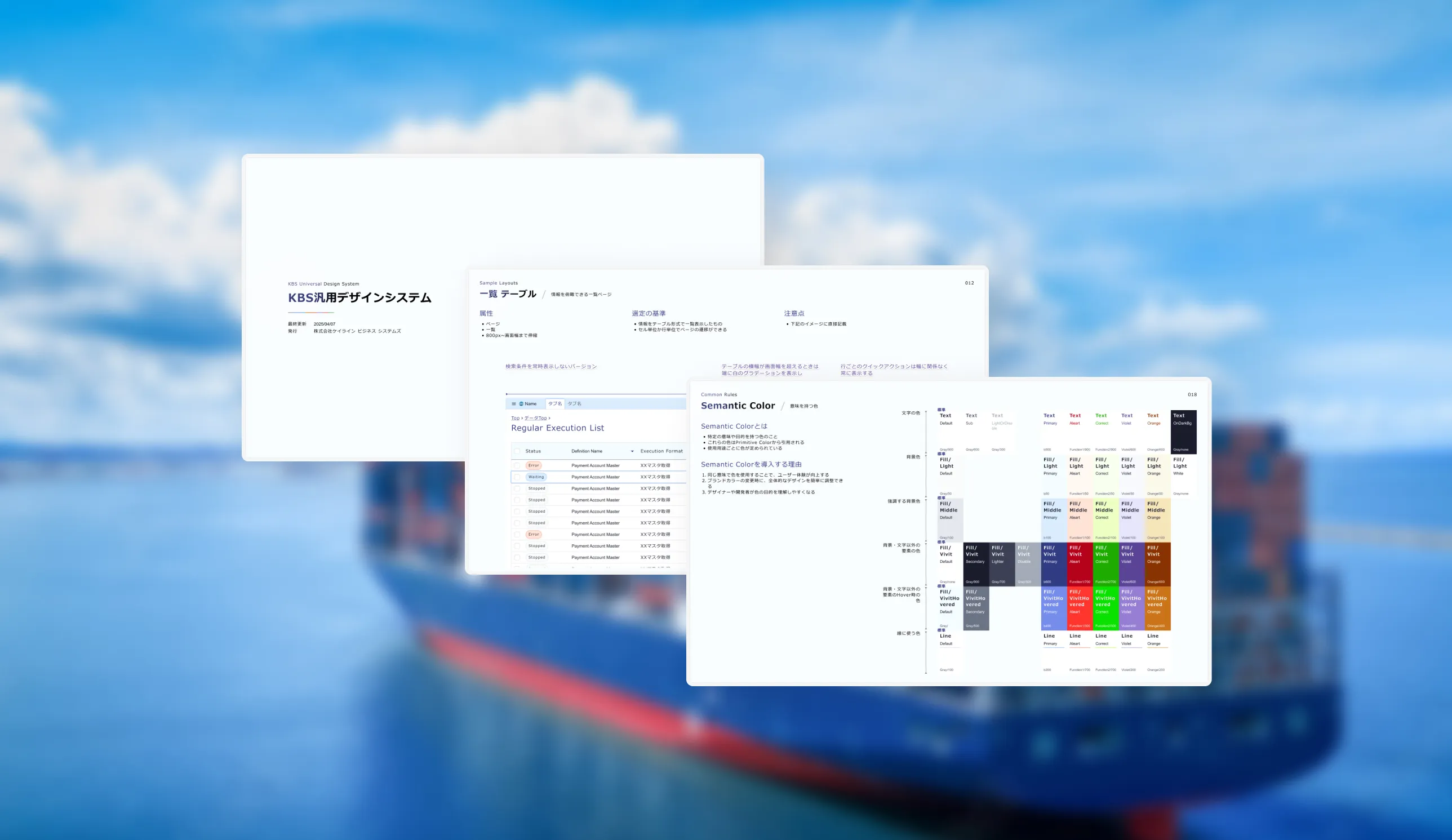The image size is (1452, 840).
Task: Select the Fill/Middle Violet swatch
Action: pos(1131,520)
